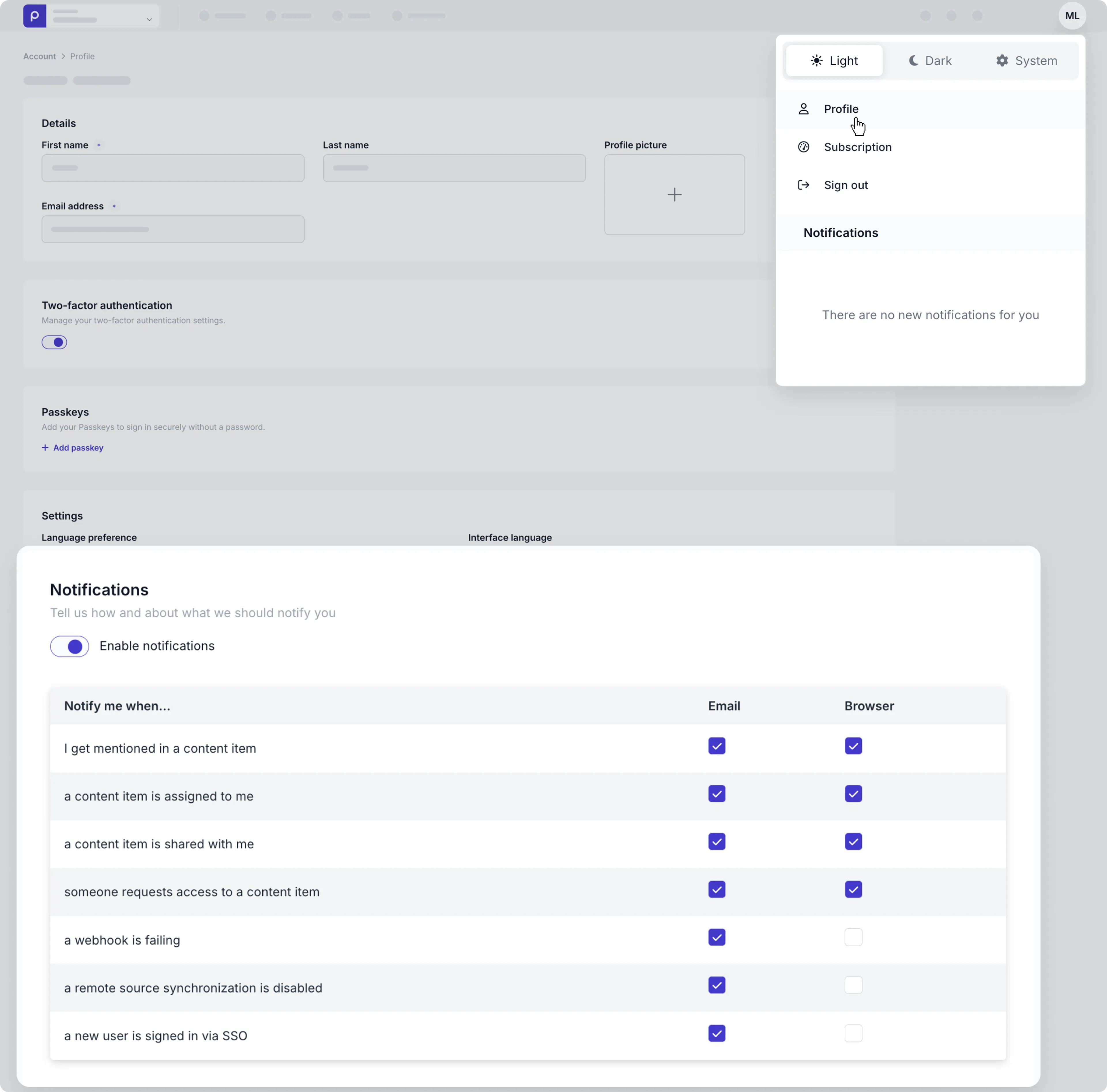Viewport: 1107px width, 1092px height.
Task: Disable the Enable notifications switch
Action: coord(69,646)
